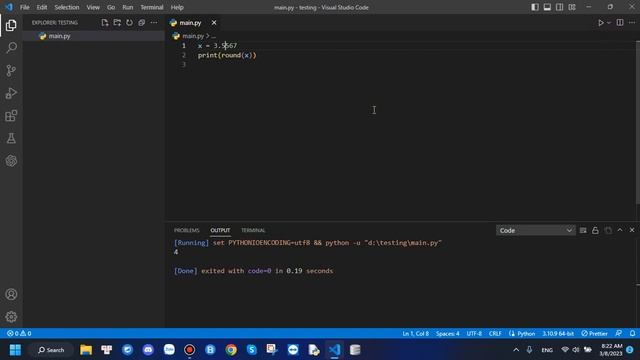This screenshot has width=640, height=360.
Task: Open Explorer views and more actions
Action: [x=154, y=23]
